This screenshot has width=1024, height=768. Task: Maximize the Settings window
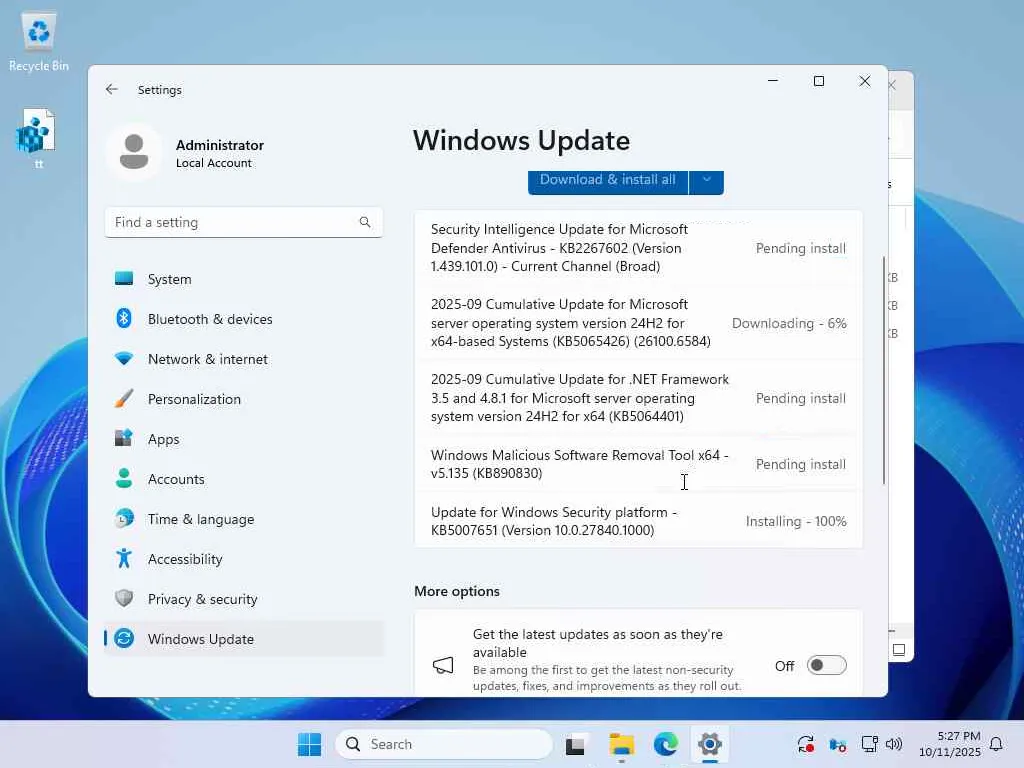click(x=819, y=81)
